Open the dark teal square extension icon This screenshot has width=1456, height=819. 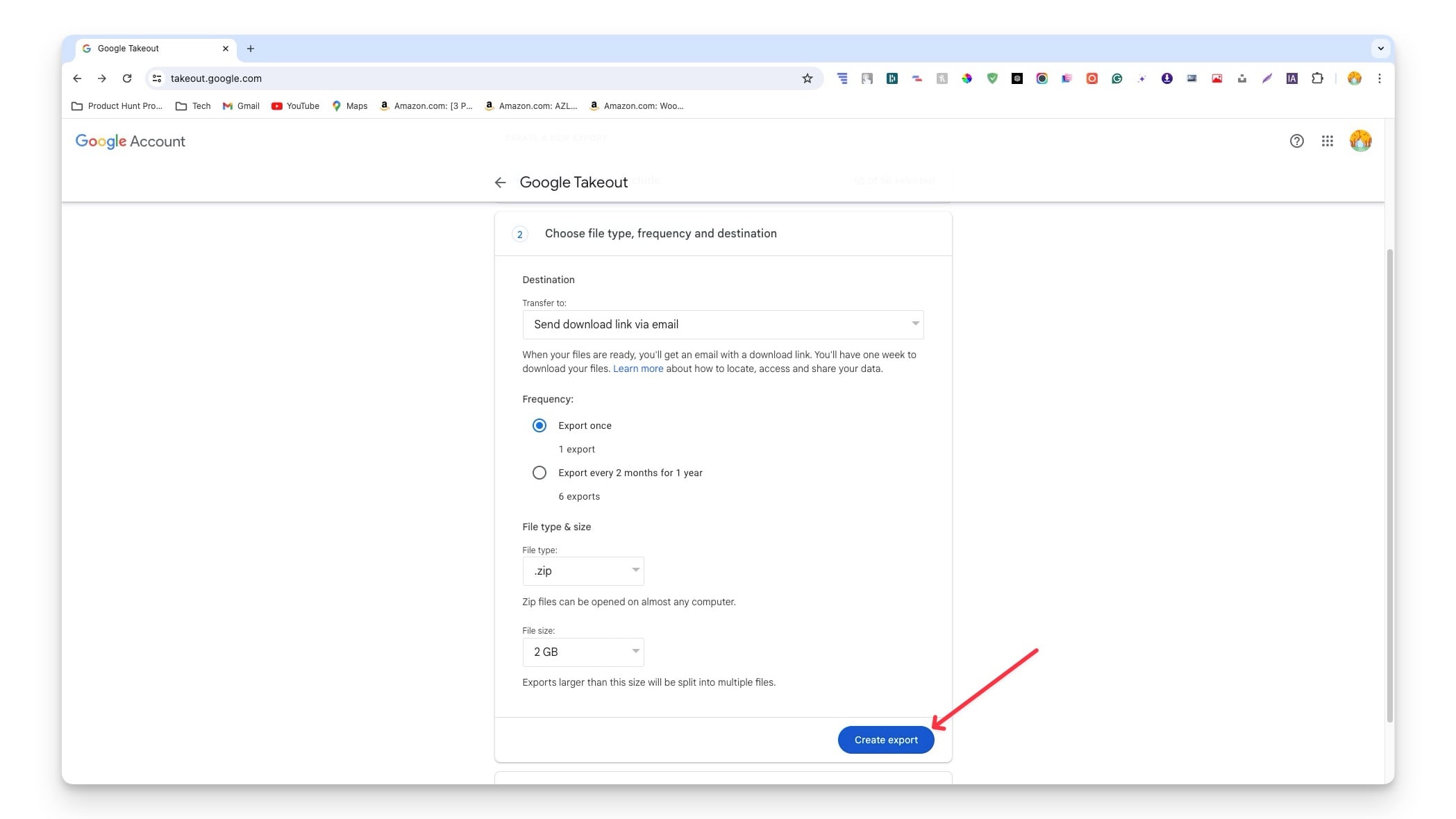[x=892, y=78]
